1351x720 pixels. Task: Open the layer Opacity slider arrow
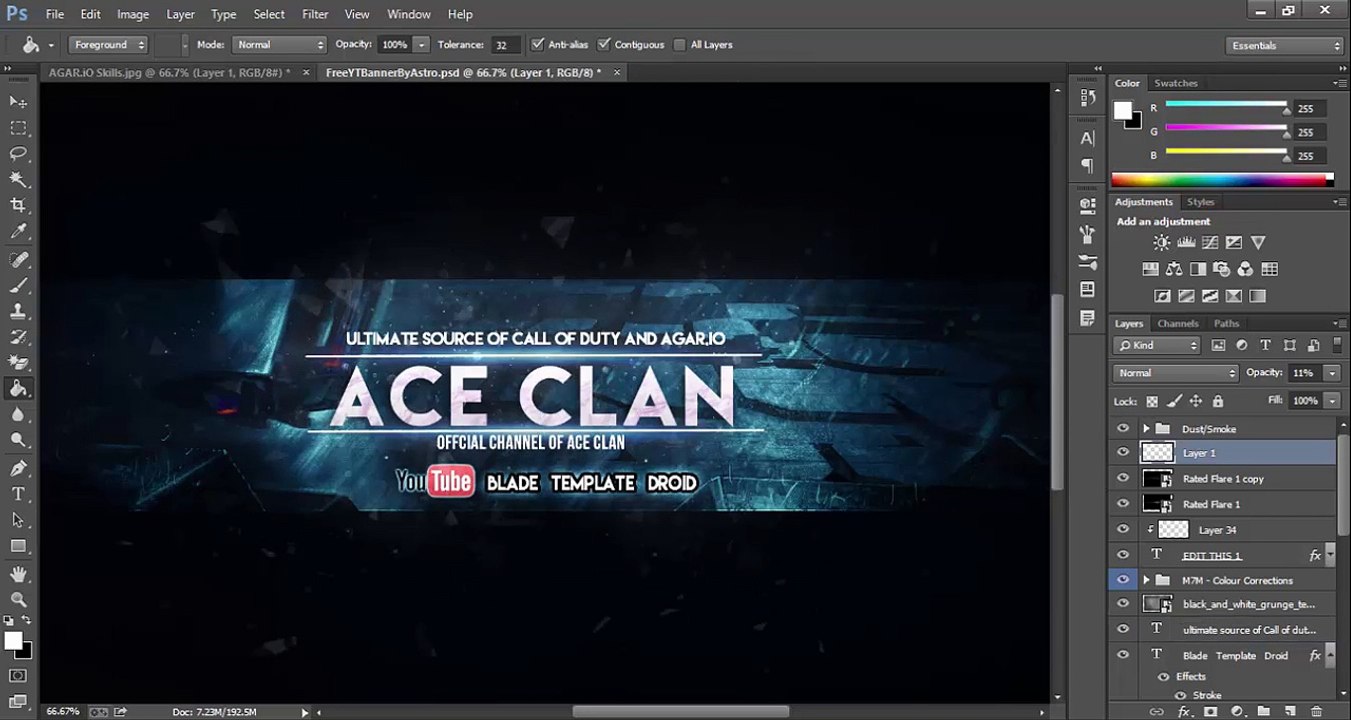pyautogui.click(x=1332, y=373)
